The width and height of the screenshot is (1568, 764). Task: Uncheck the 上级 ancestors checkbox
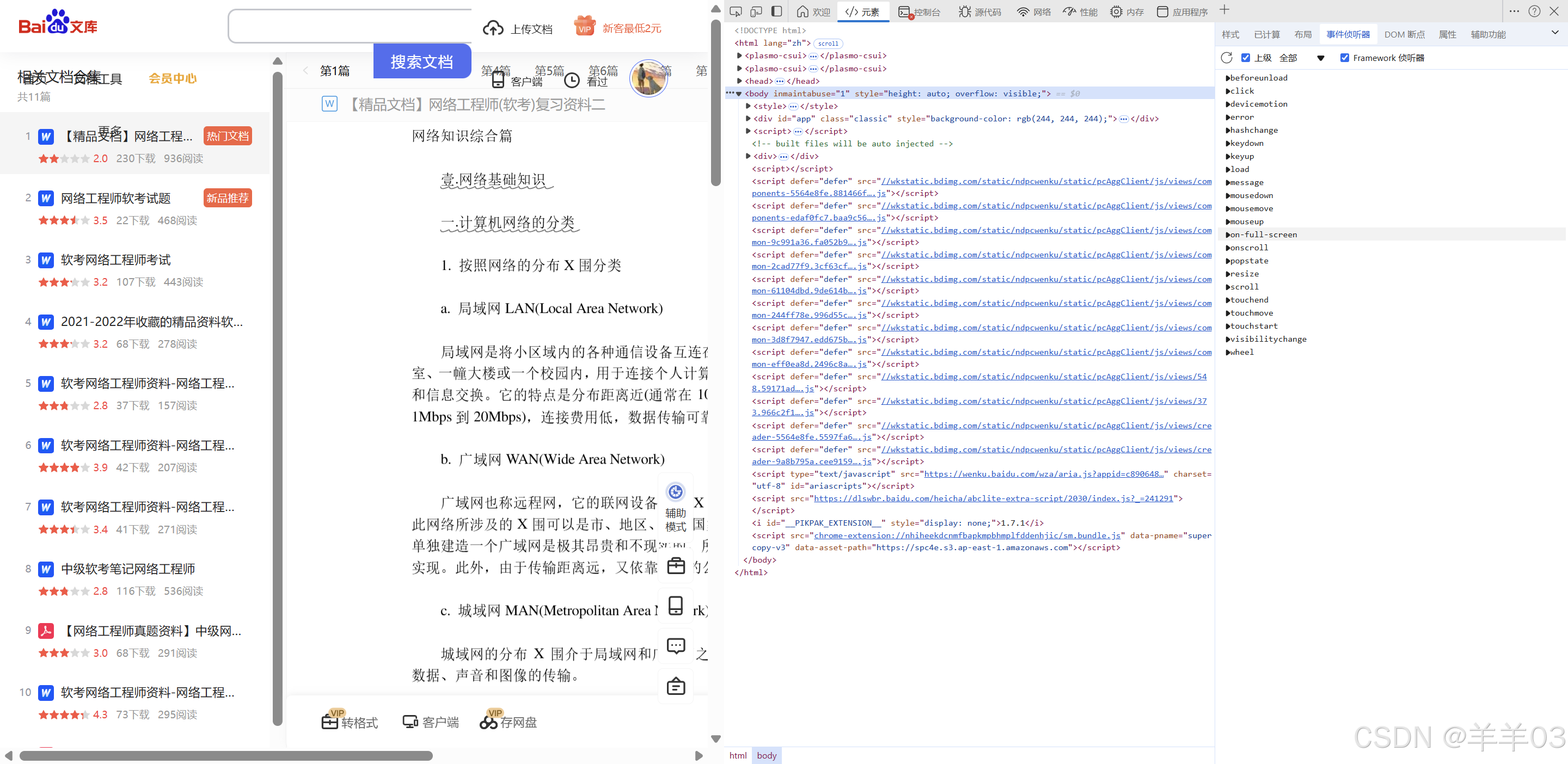pos(1245,58)
